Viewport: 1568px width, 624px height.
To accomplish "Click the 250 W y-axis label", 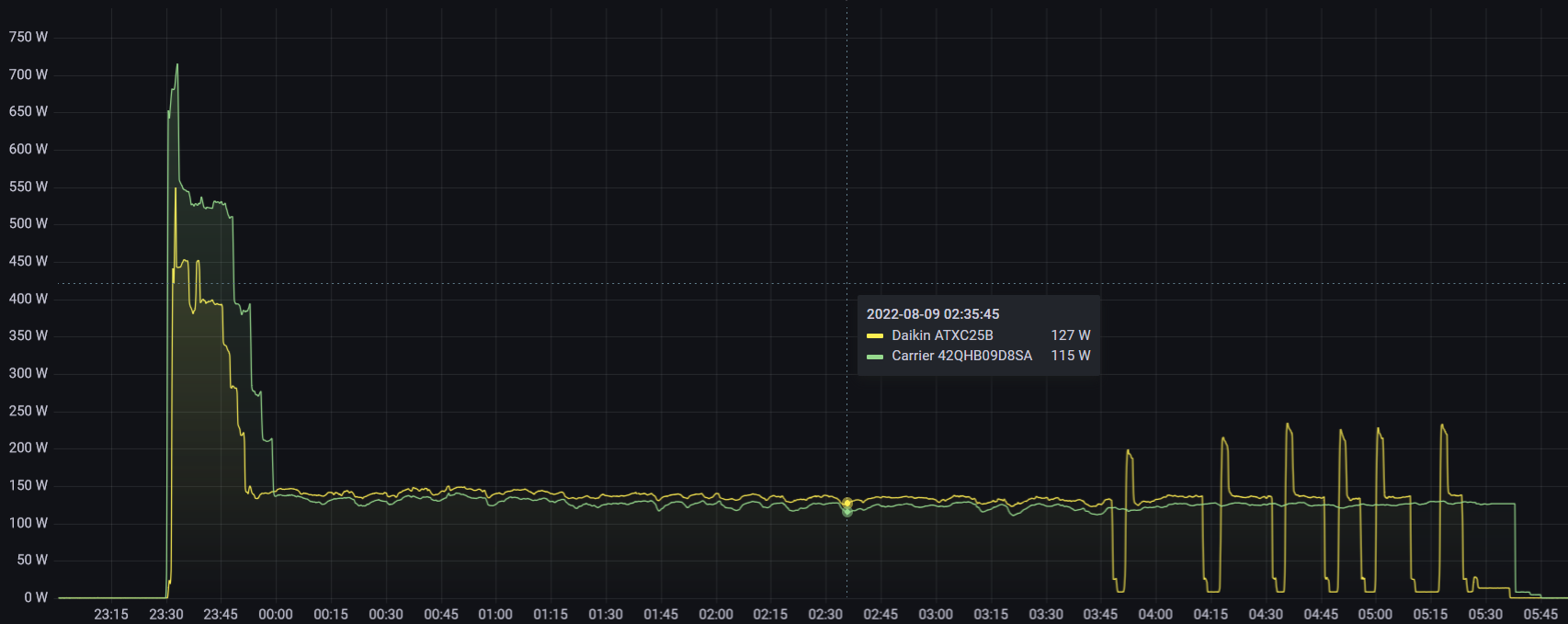I will tap(28, 411).
